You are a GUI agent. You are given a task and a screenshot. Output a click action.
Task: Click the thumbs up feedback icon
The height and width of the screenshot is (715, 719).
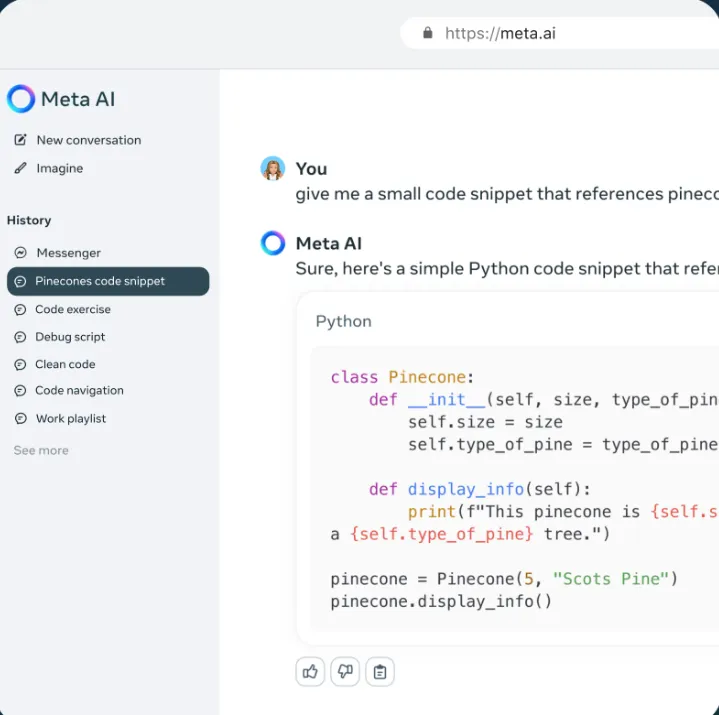pyautogui.click(x=310, y=672)
